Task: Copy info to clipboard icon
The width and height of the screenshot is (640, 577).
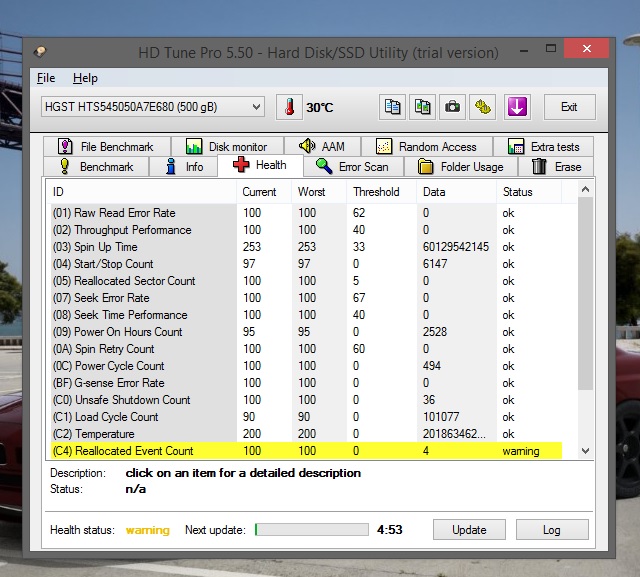Action: pyautogui.click(x=392, y=107)
